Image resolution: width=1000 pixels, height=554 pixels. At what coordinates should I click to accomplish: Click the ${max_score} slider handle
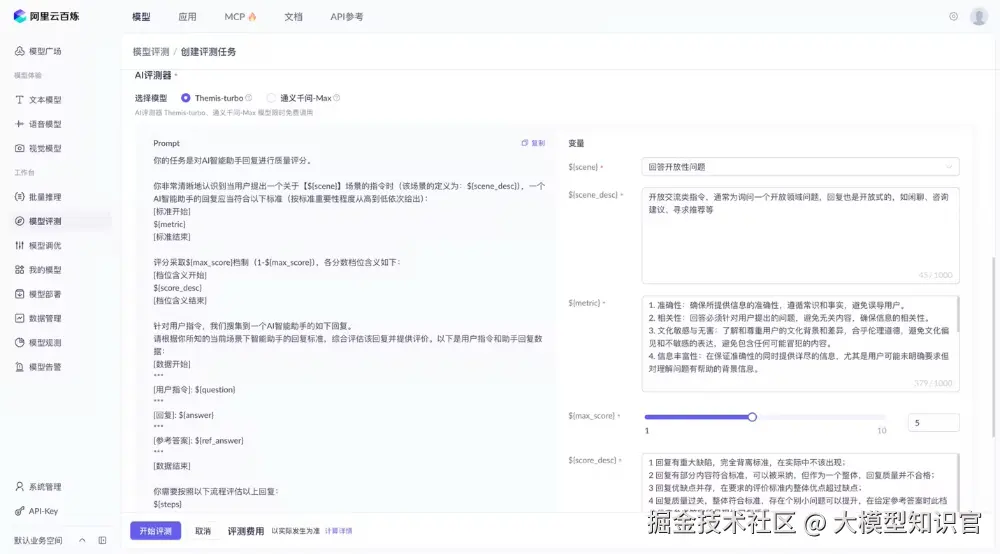pos(752,417)
